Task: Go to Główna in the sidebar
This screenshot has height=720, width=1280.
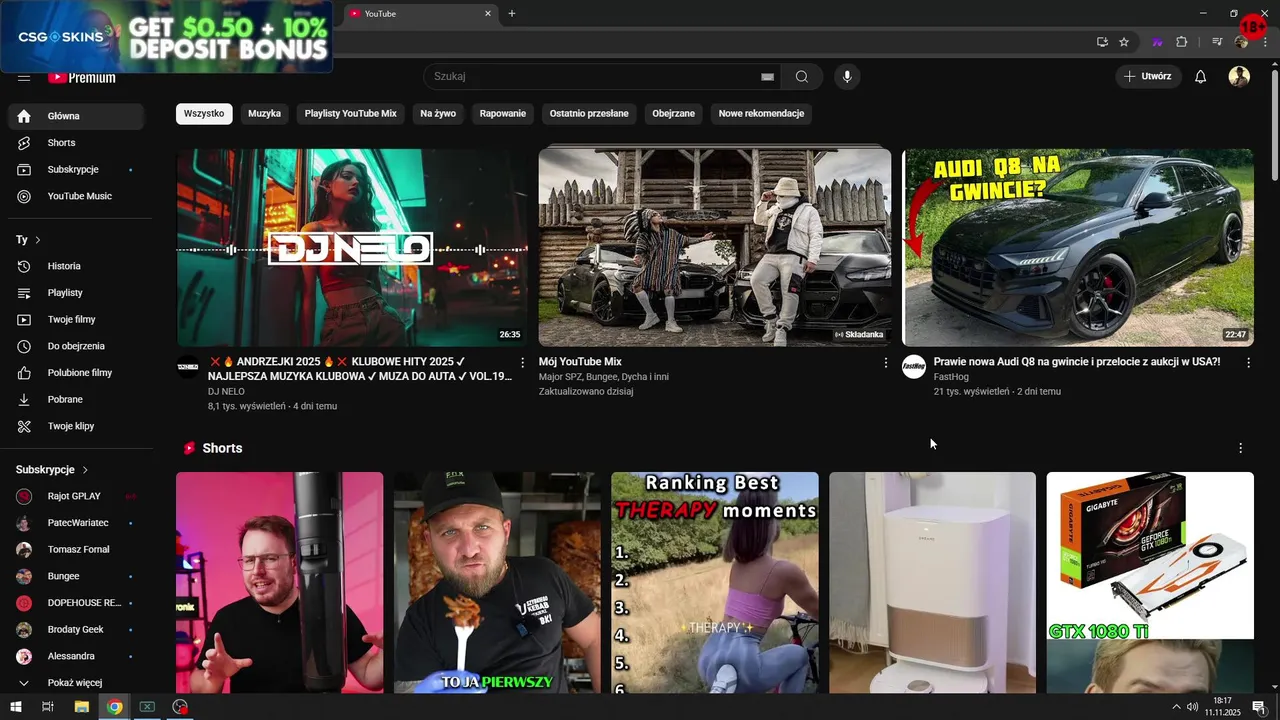Action: [76, 116]
